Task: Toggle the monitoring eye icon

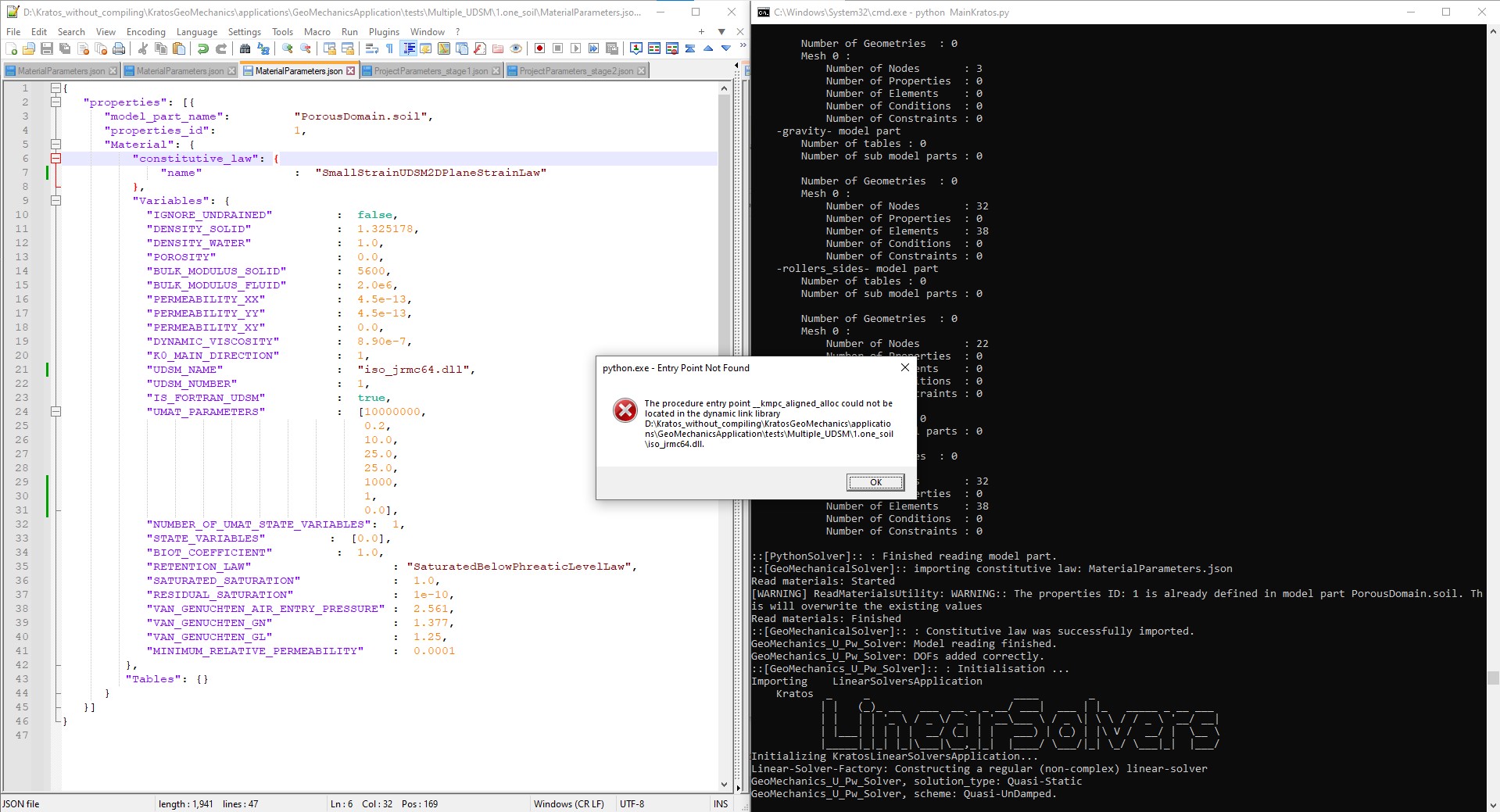Action: [515, 48]
